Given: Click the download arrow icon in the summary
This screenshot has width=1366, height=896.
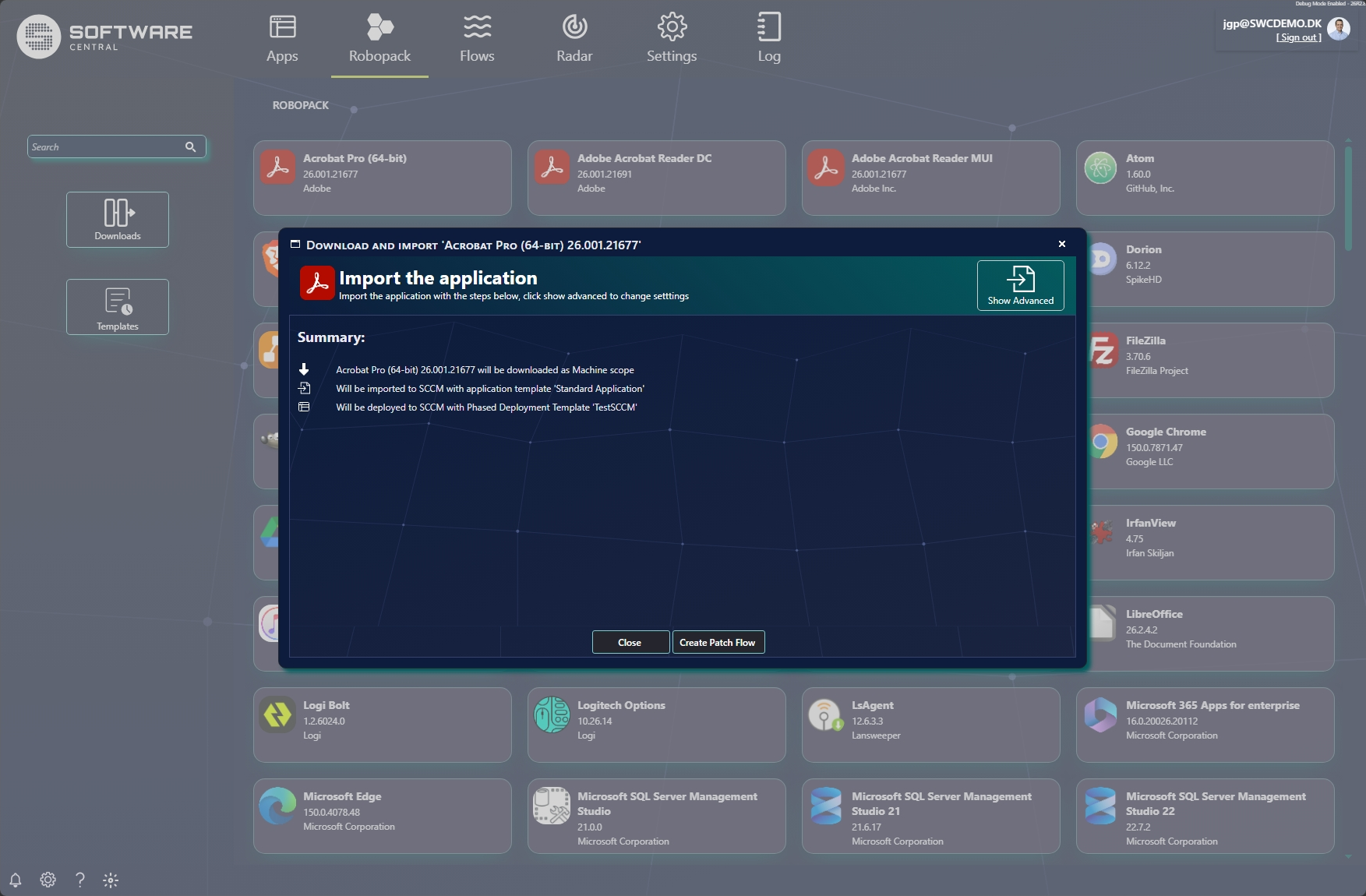Looking at the screenshot, I should point(304,369).
